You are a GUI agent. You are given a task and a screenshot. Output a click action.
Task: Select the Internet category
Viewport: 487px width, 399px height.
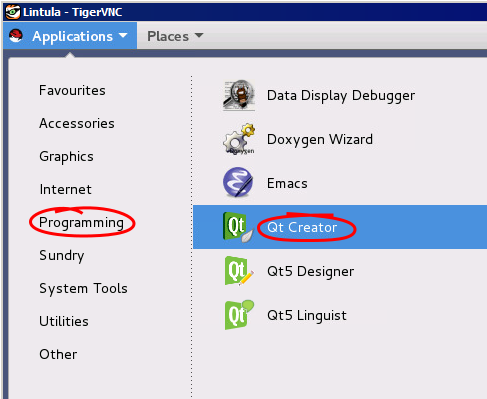65,189
